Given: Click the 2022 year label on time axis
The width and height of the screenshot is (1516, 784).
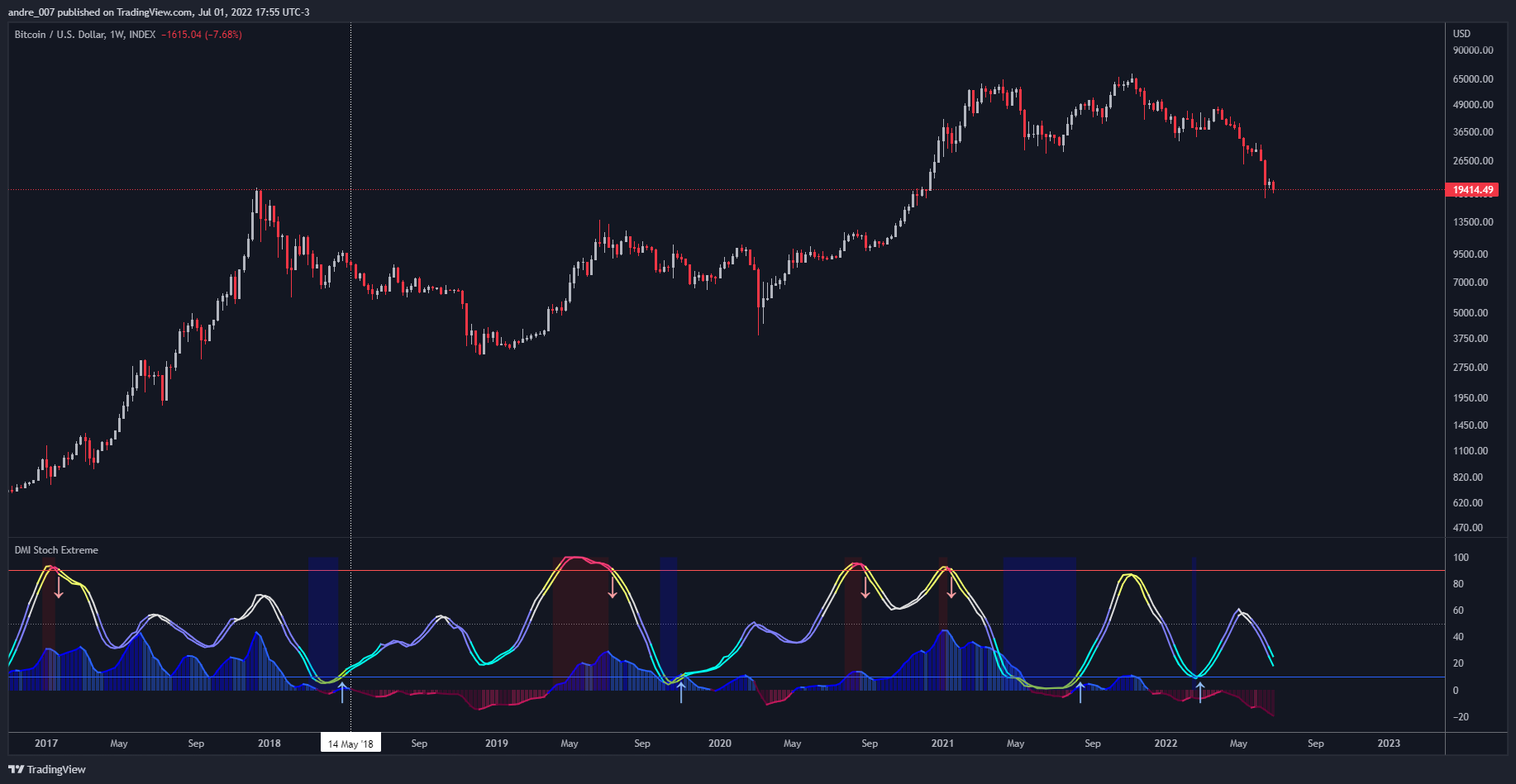Looking at the screenshot, I should tap(1166, 744).
